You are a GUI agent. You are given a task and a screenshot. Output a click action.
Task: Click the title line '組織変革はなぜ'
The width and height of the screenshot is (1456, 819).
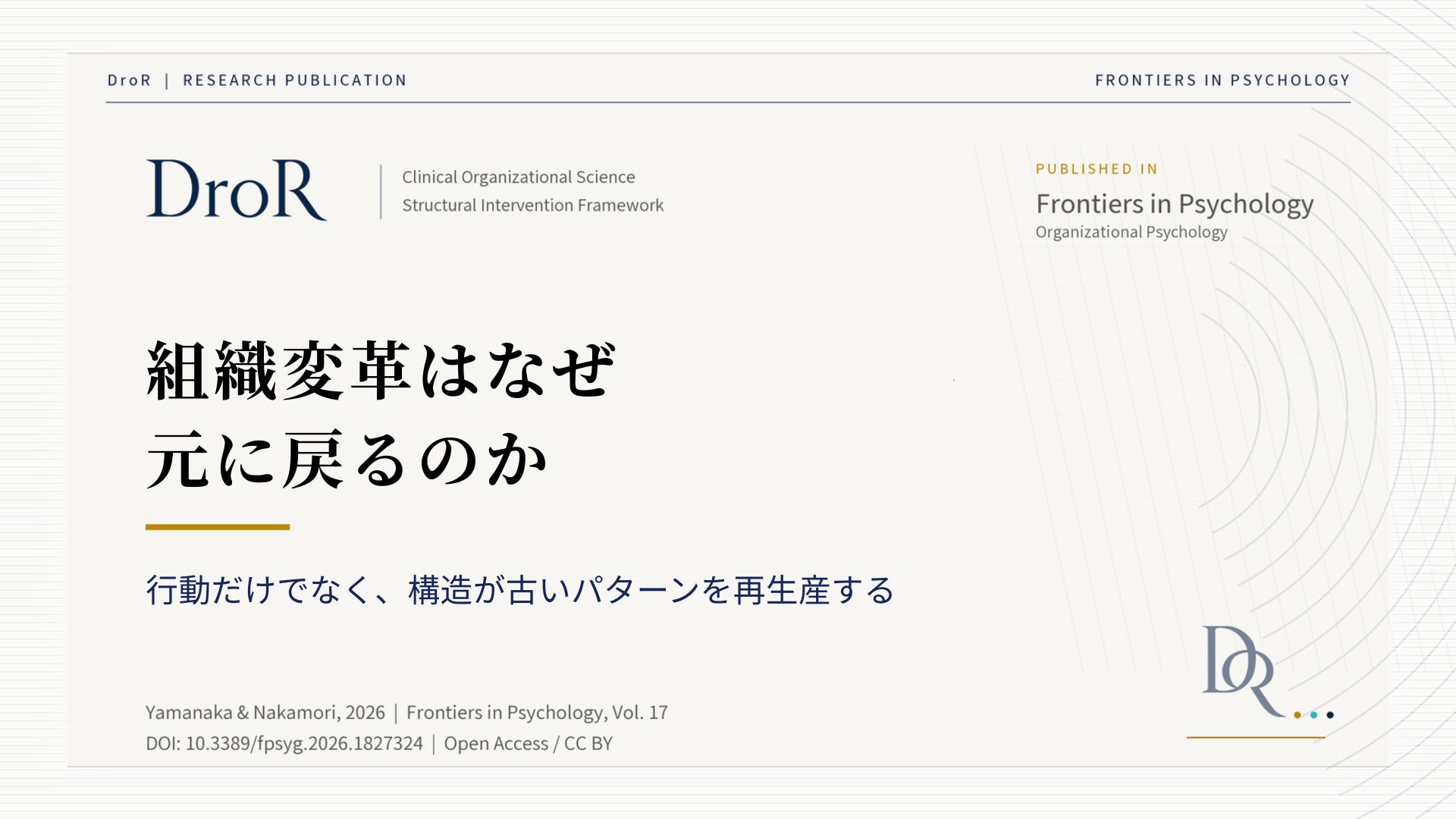381,370
